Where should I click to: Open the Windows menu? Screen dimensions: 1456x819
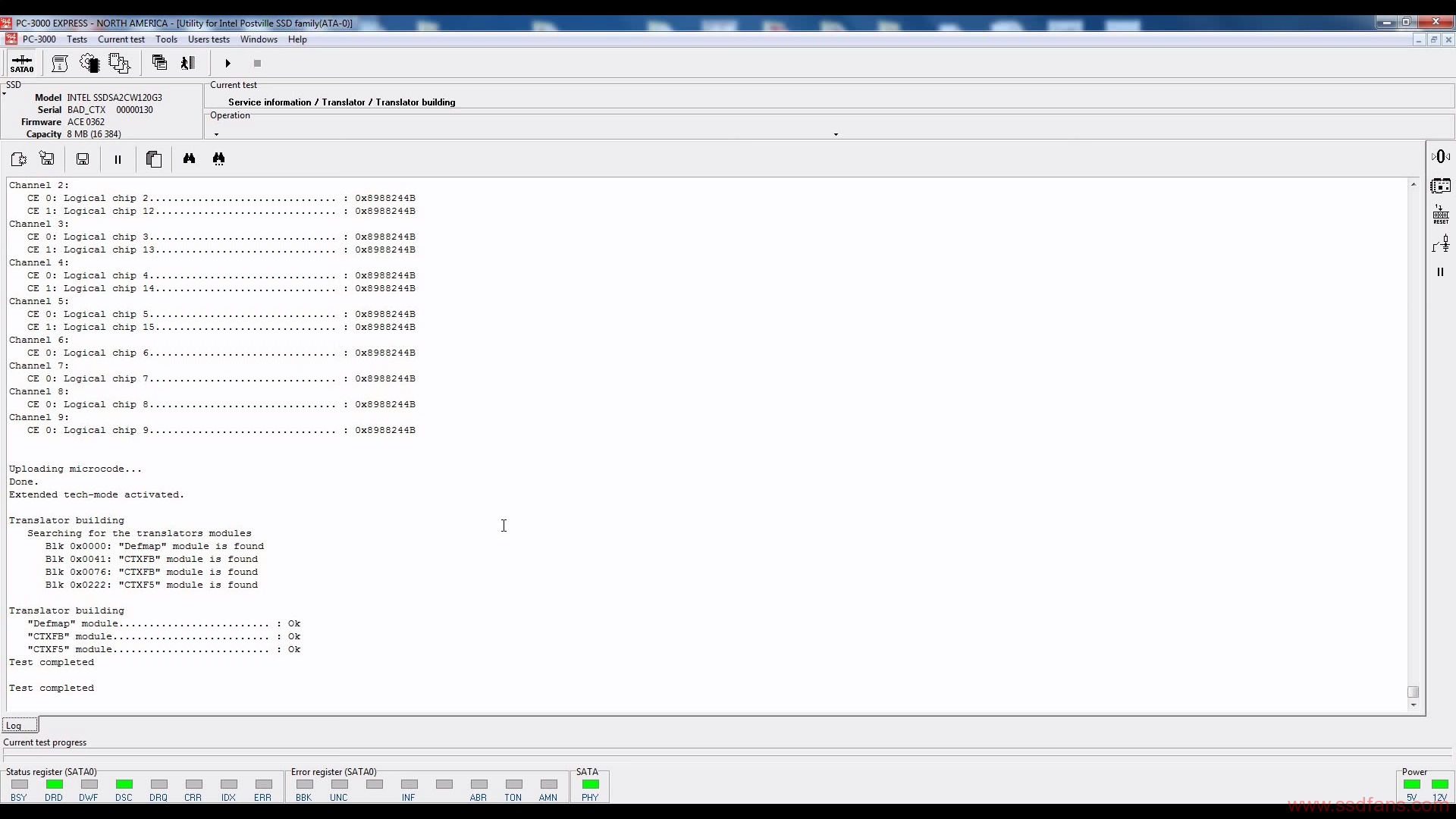click(x=259, y=39)
